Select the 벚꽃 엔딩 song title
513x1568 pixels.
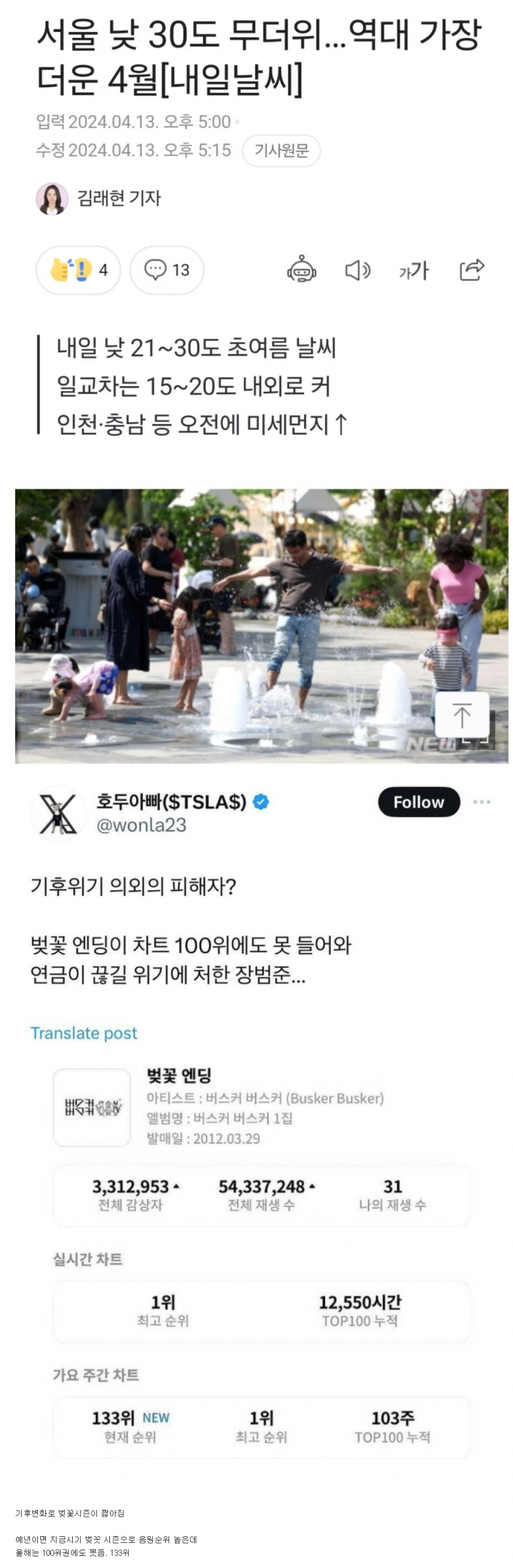(x=179, y=1075)
